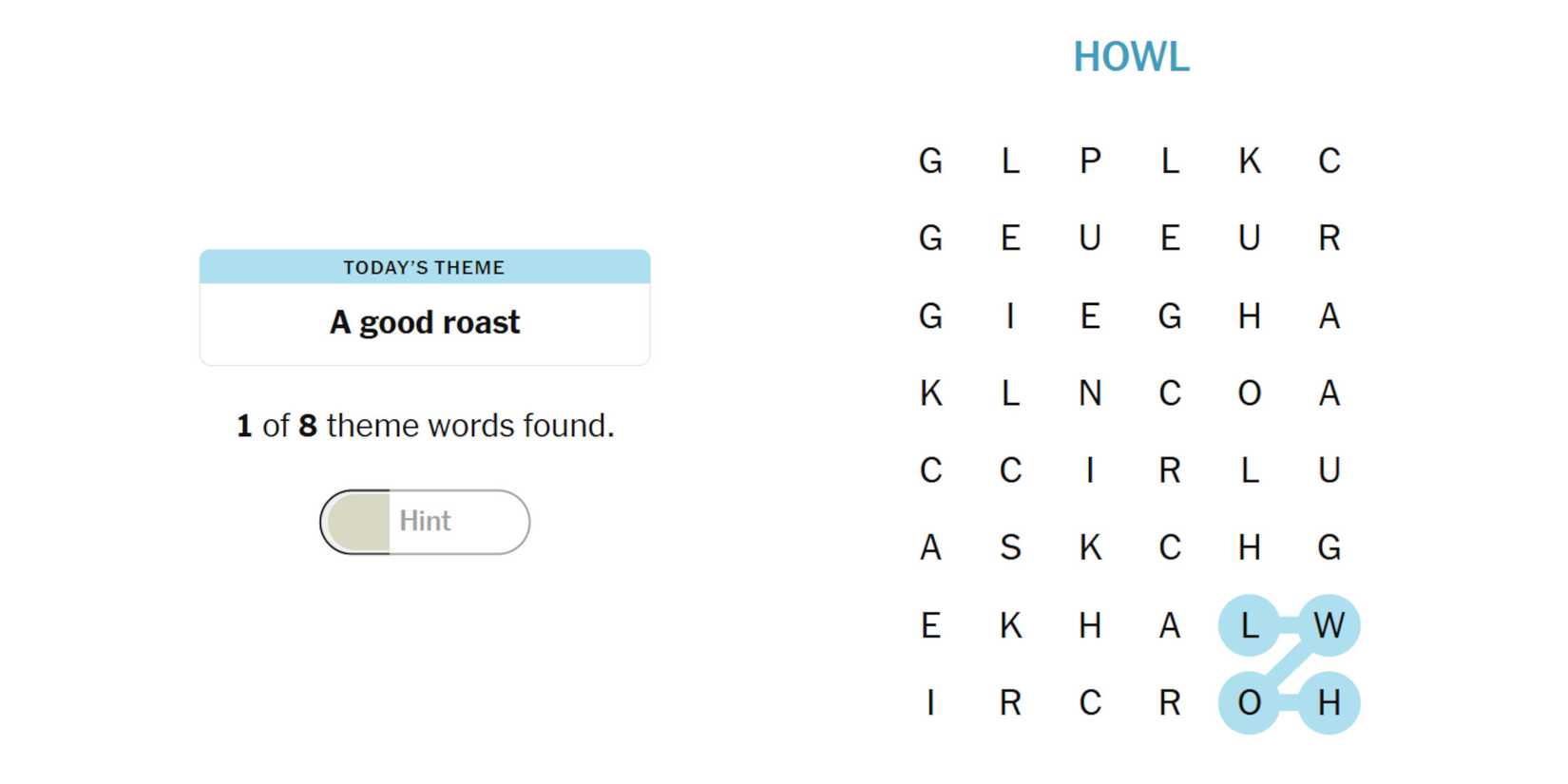Click the theme words found counter text
The width and height of the screenshot is (1568, 784).
coord(425,426)
